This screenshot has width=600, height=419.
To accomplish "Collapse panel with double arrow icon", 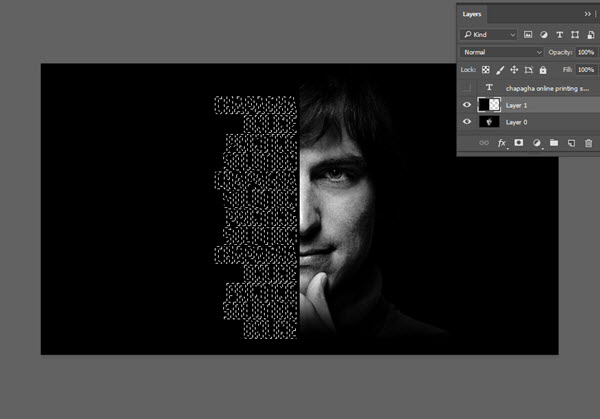I will coord(587,14).
